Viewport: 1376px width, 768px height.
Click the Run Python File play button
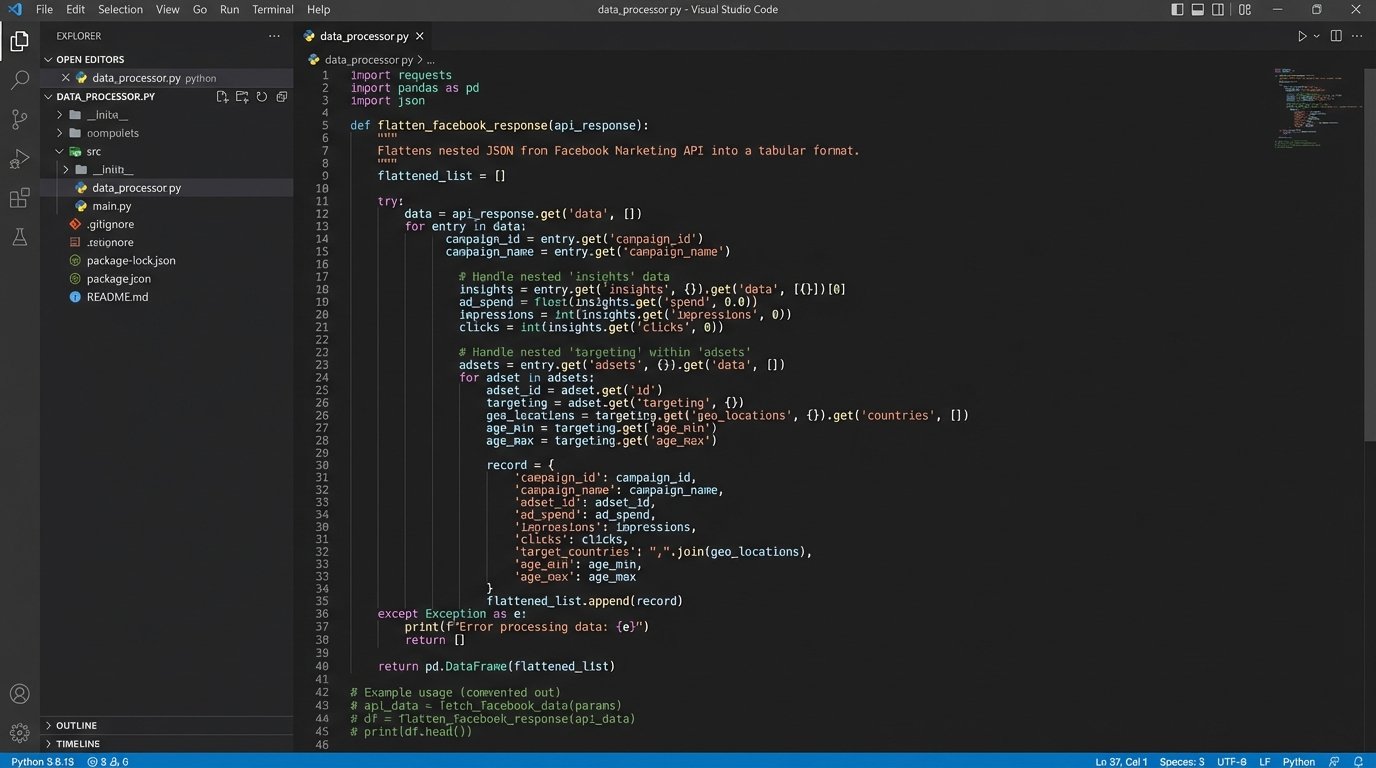point(1302,36)
